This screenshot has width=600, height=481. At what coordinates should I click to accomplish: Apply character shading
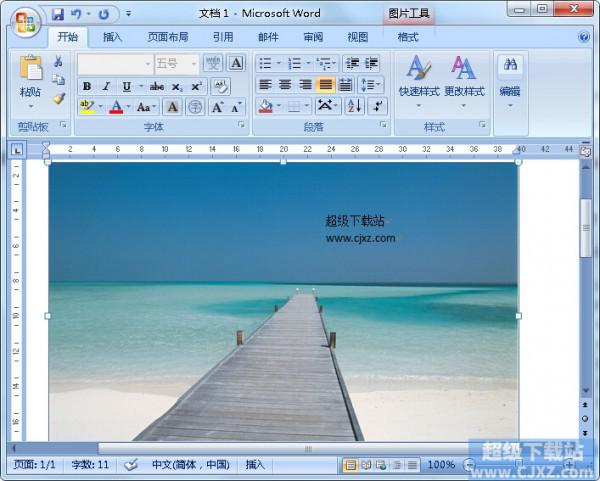coord(172,107)
